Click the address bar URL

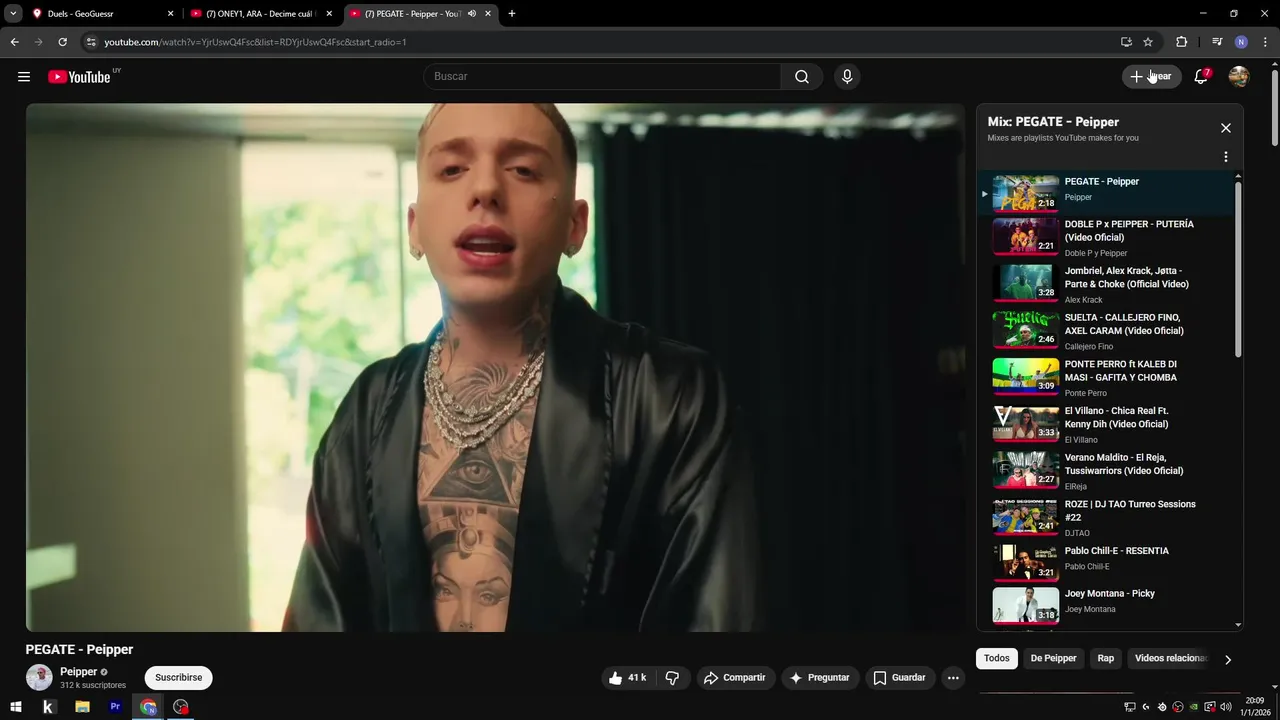[255, 42]
